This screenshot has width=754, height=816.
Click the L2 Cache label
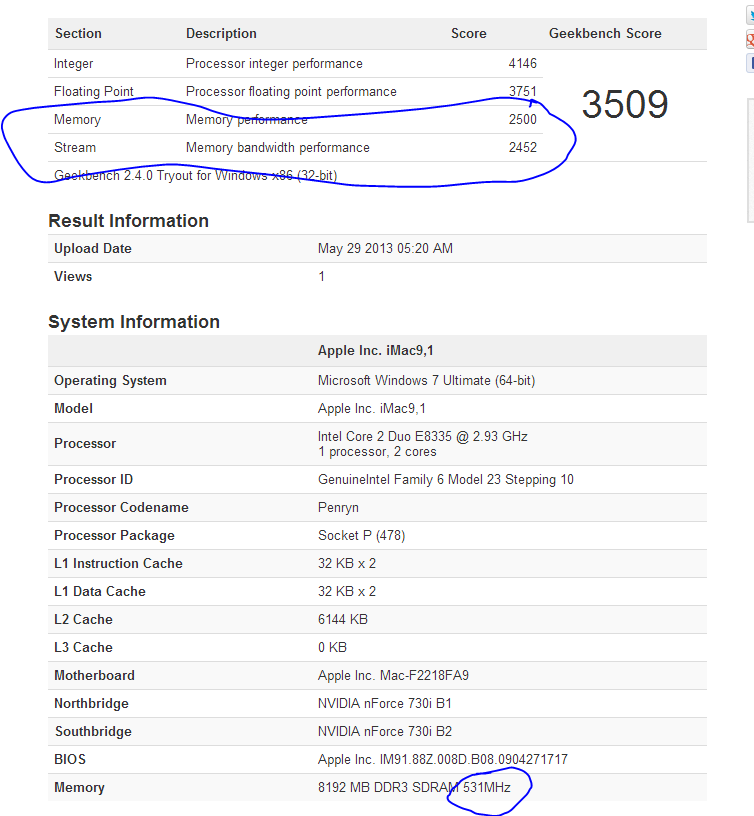[x=83, y=620]
